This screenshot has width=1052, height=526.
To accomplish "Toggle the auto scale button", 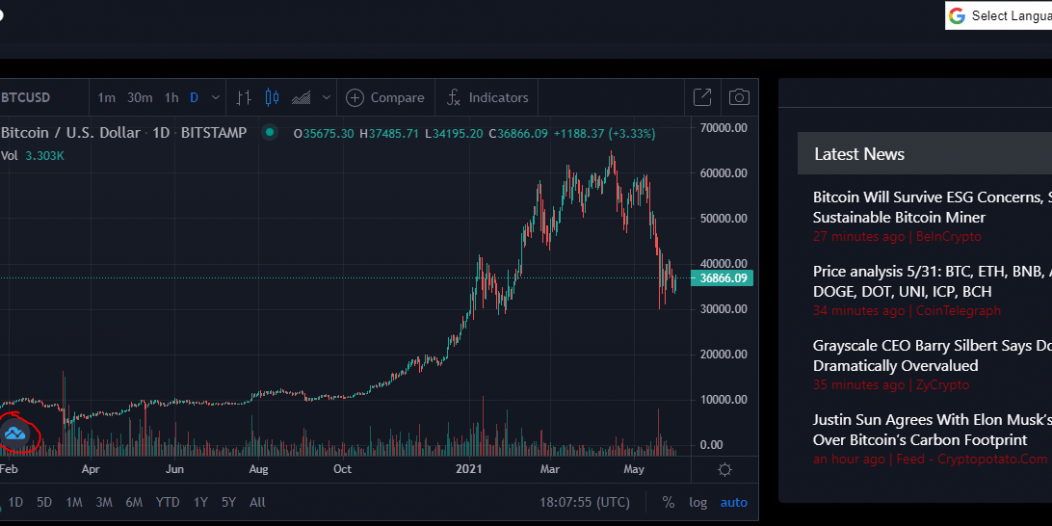I will 734,503.
